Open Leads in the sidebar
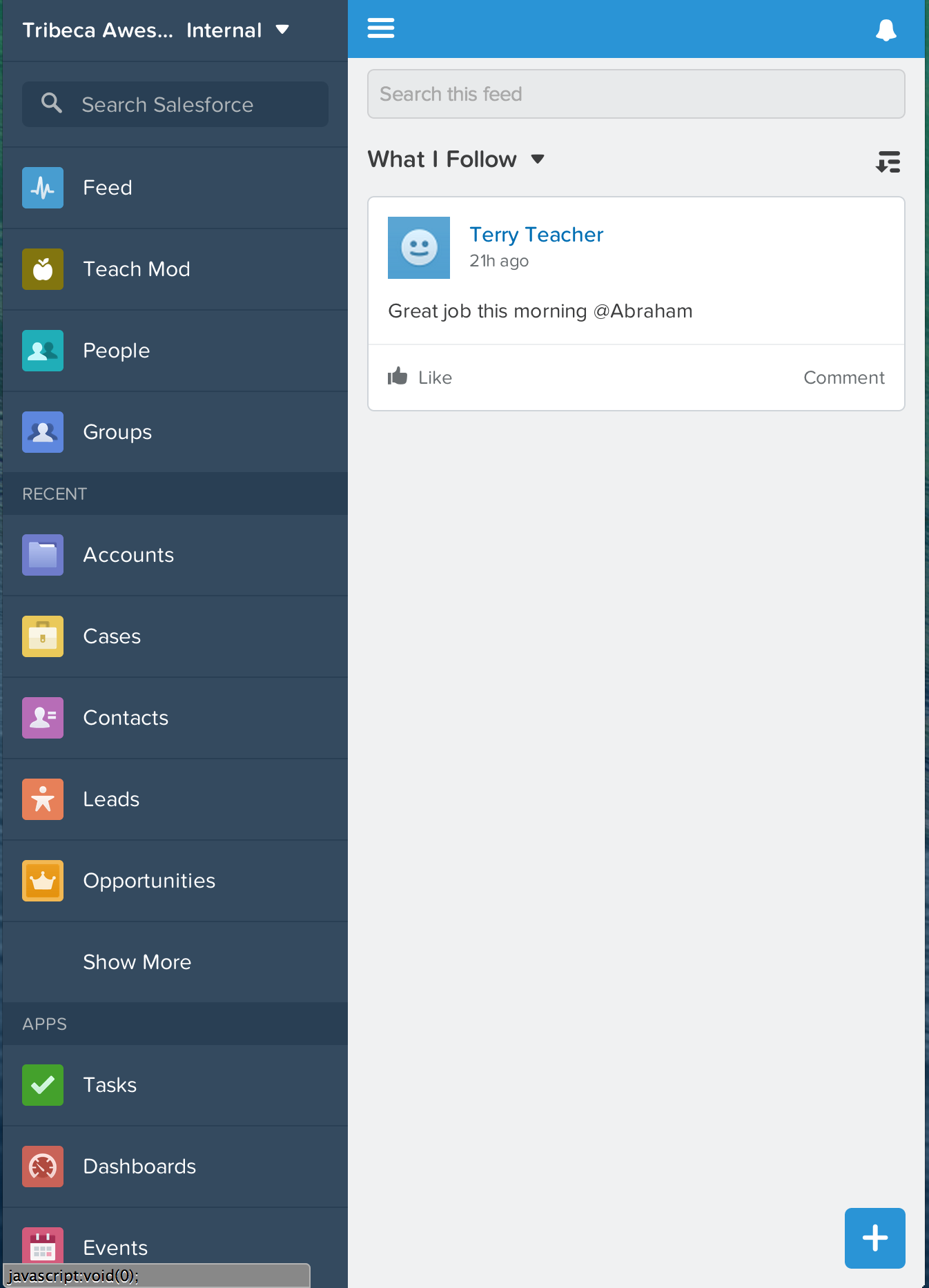Image resolution: width=929 pixels, height=1288 pixels. (x=175, y=799)
